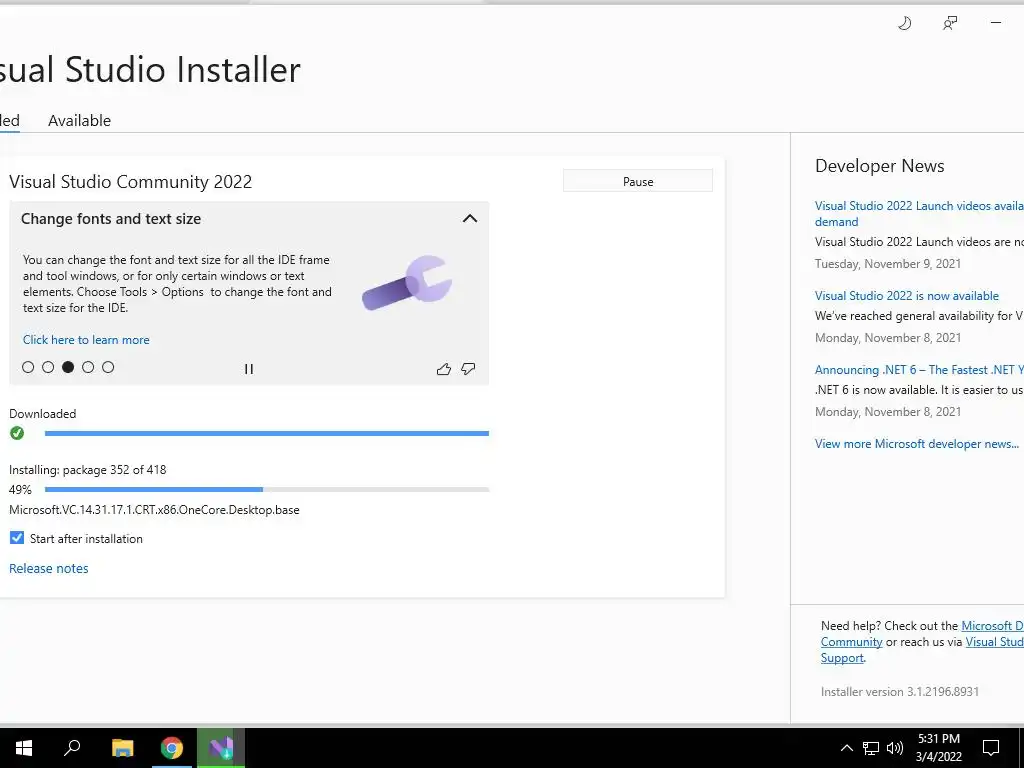
Task: Pause the tips carousel
Action: (x=249, y=369)
